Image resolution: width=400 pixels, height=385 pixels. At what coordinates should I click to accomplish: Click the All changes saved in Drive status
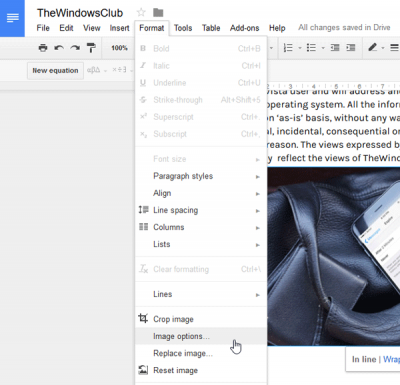pos(344,28)
